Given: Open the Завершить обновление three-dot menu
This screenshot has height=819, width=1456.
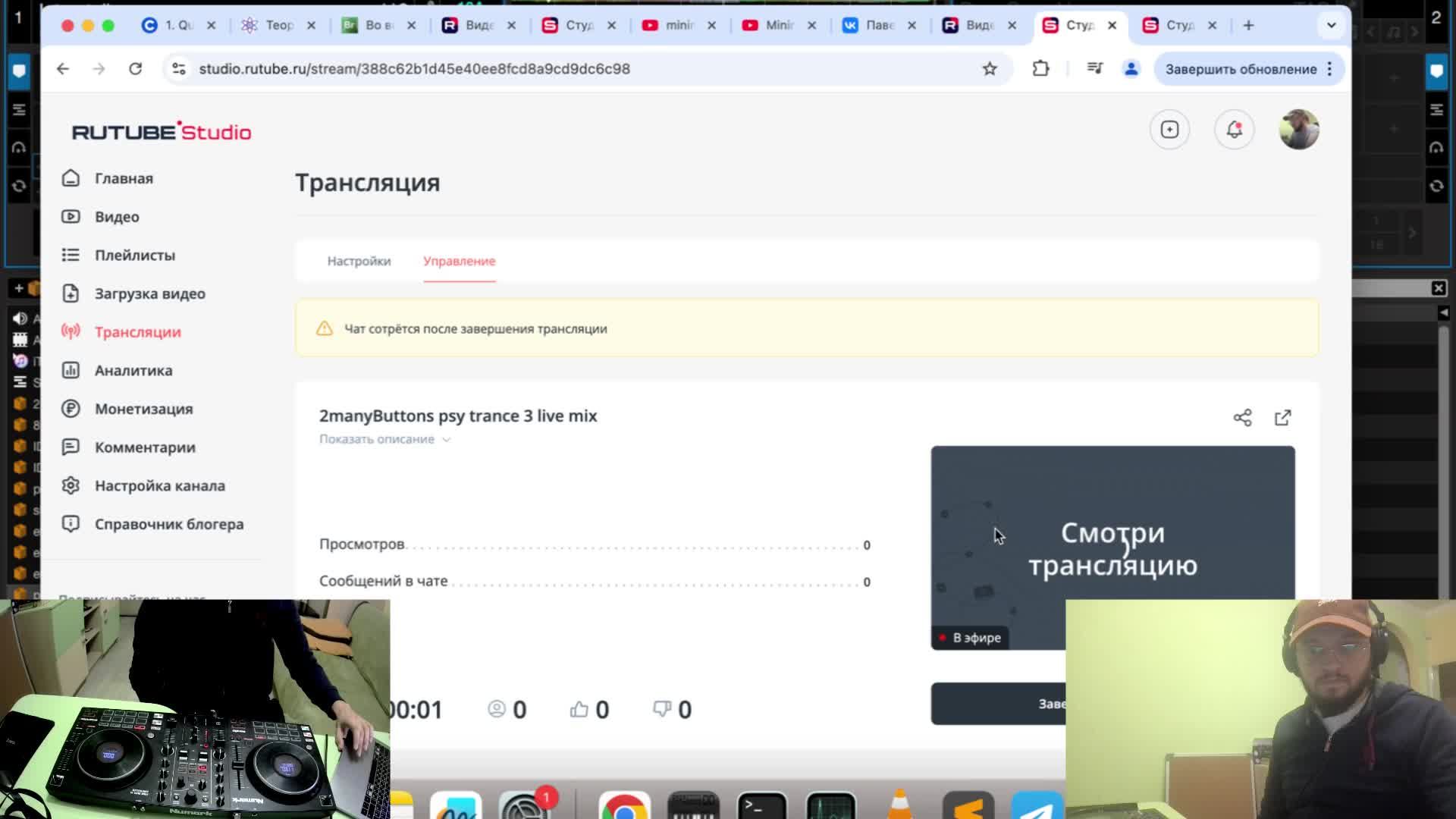Looking at the screenshot, I should tap(1329, 69).
